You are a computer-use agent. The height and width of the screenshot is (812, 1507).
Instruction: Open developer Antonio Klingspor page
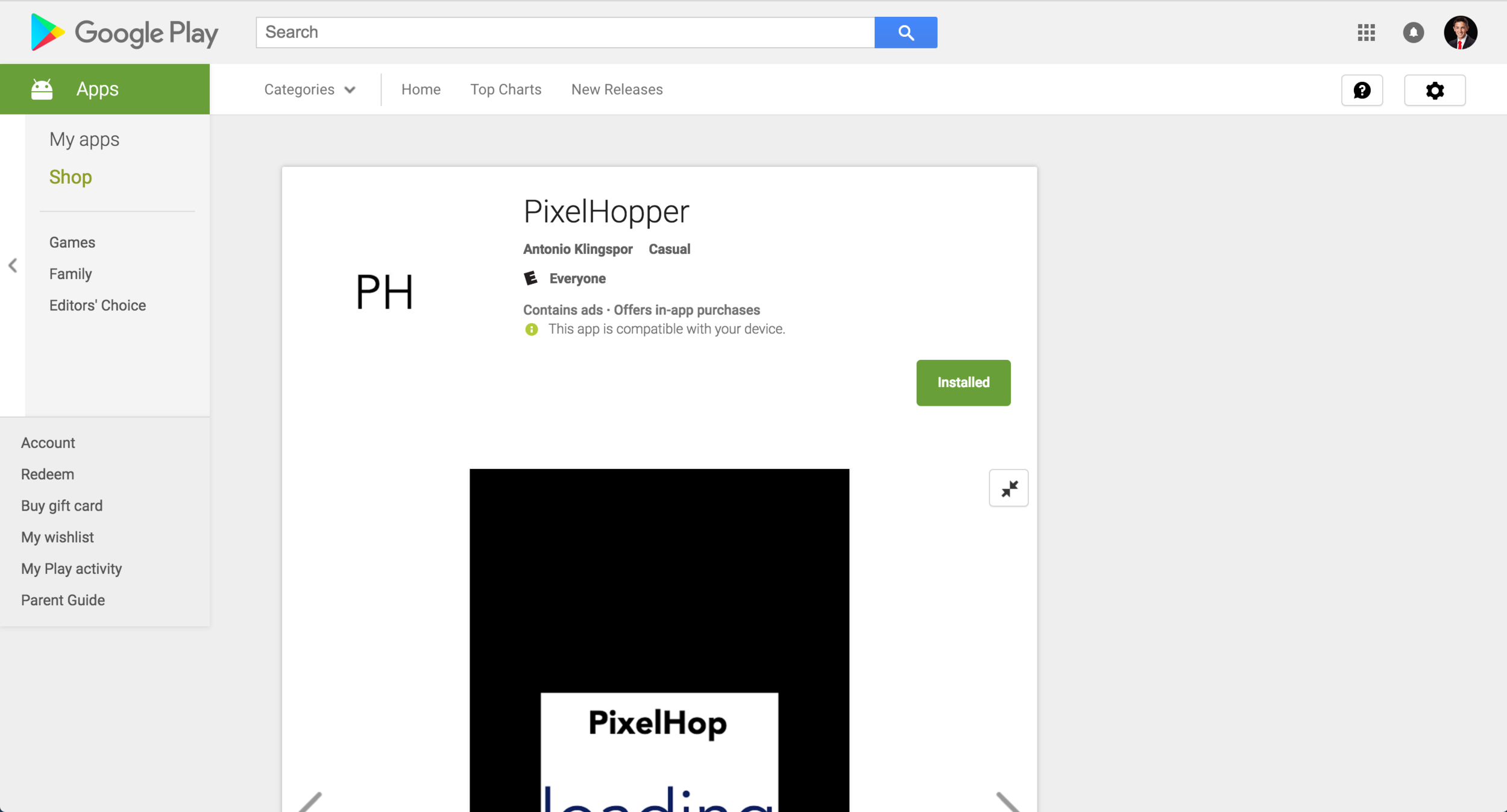(577, 249)
